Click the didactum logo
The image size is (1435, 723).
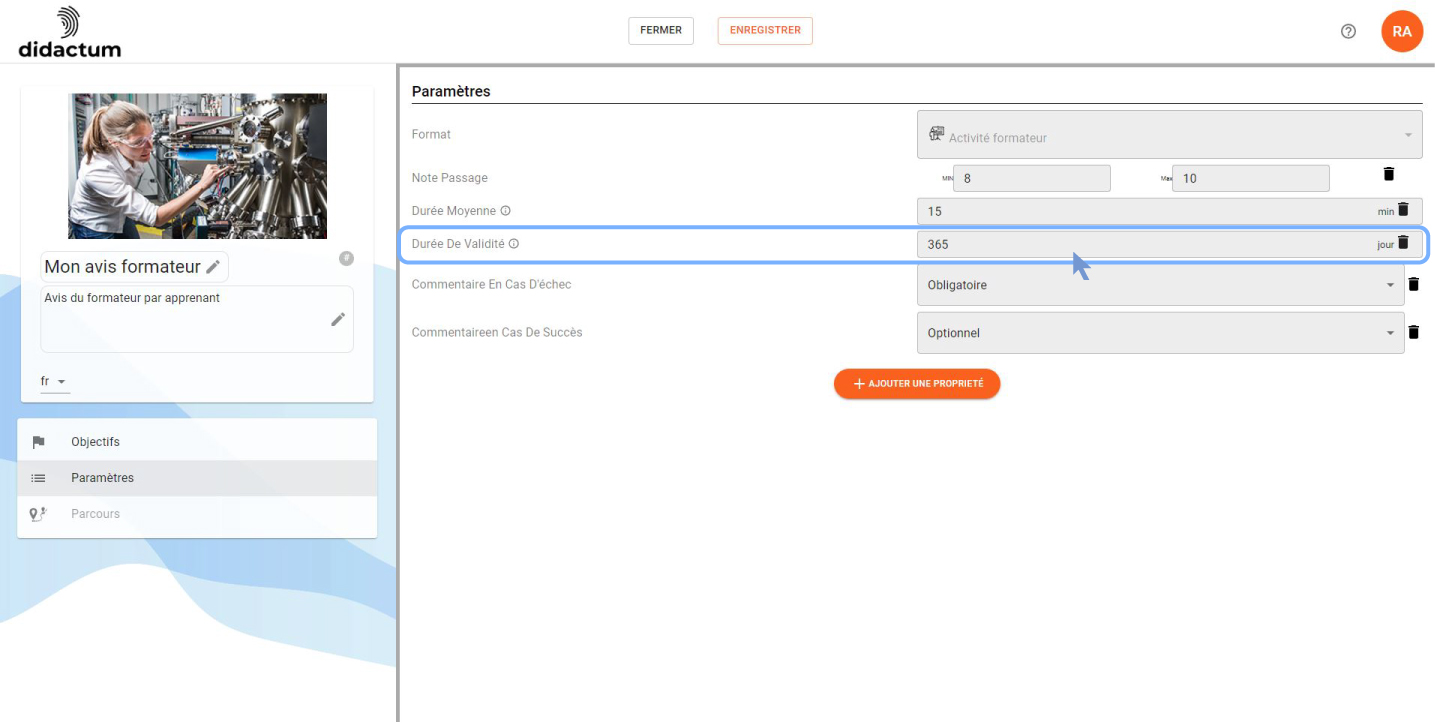pyautogui.click(x=69, y=31)
